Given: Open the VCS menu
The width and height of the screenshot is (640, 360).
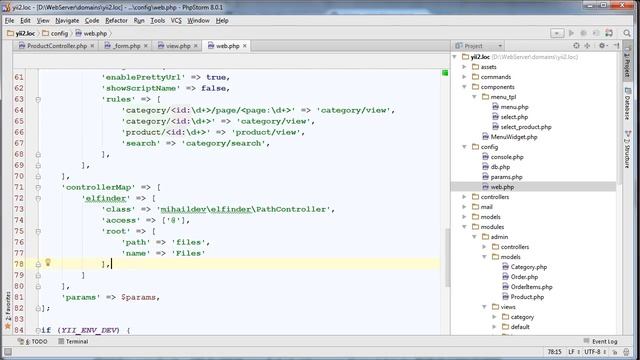Looking at the screenshot, I should 176,20.
